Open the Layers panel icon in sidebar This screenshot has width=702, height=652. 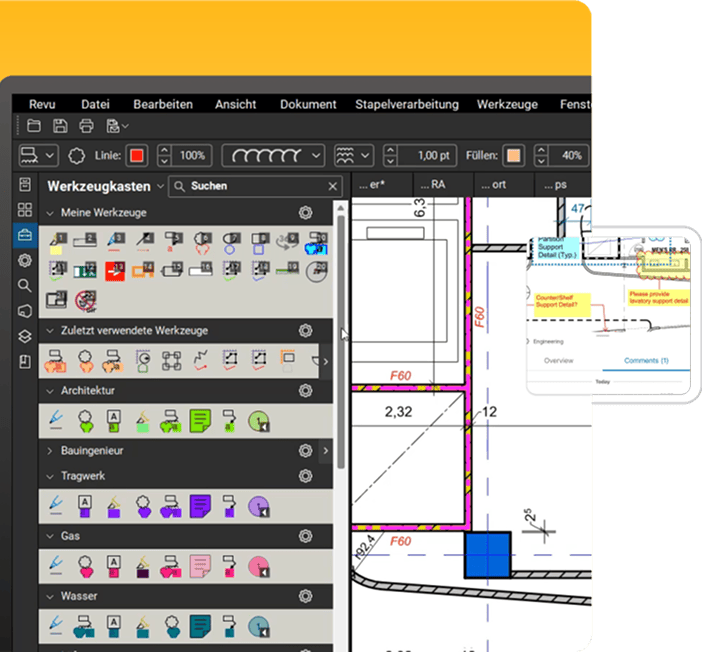[x=25, y=336]
